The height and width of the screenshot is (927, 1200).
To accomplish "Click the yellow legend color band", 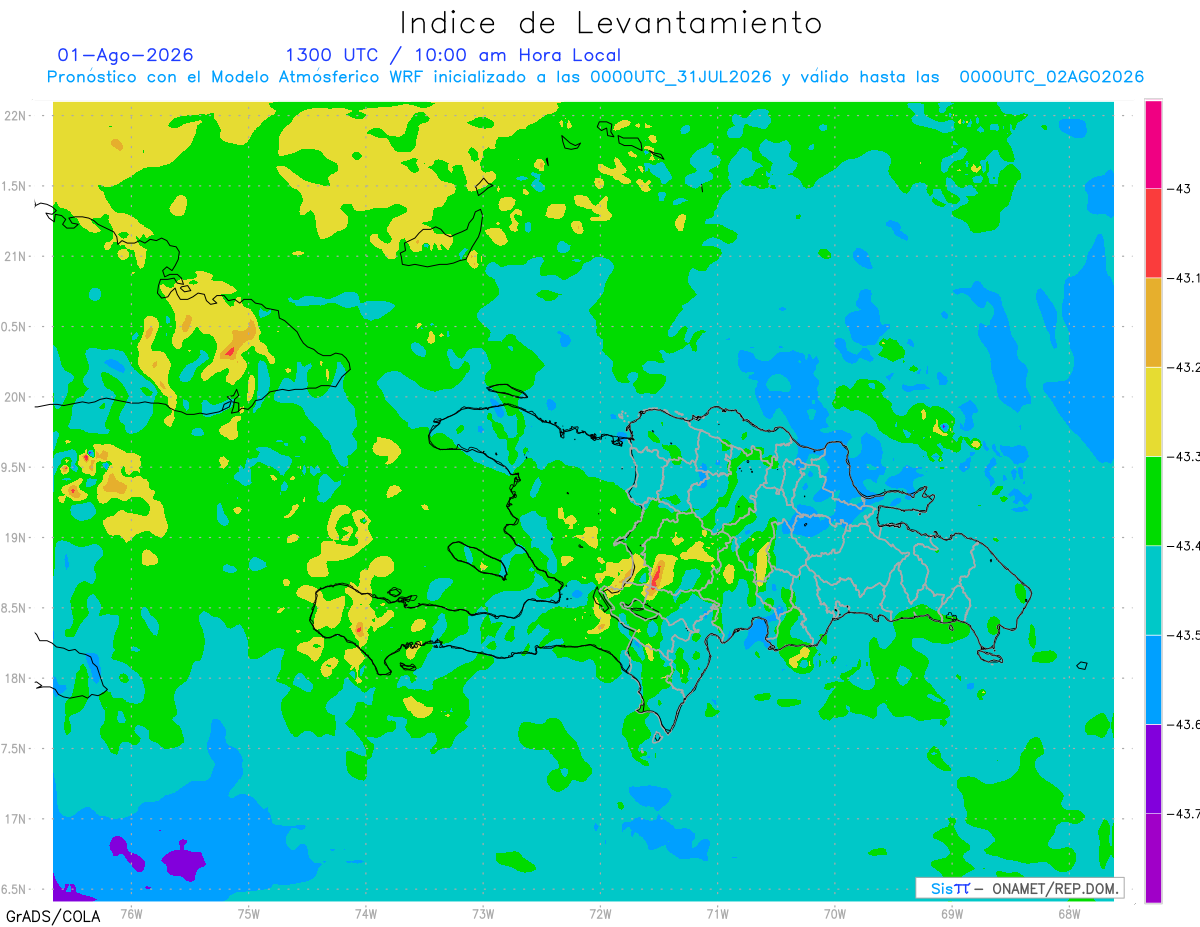I will click(1153, 411).
